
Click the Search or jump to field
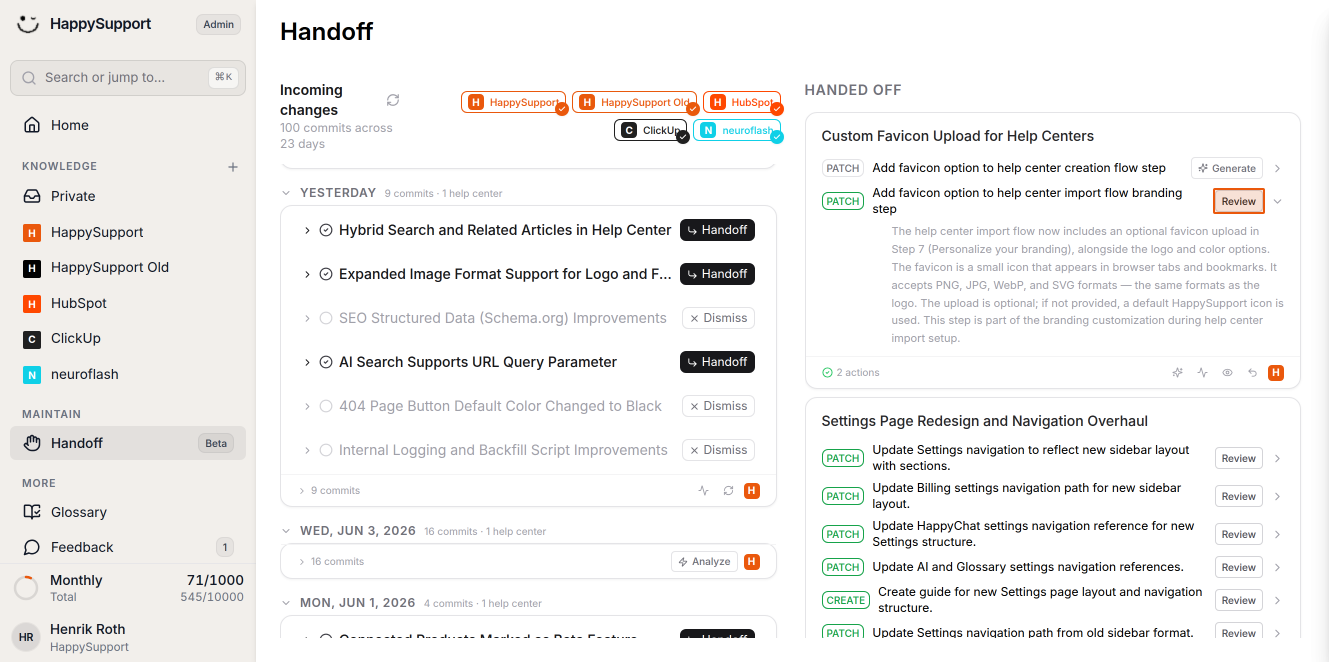pos(128,77)
